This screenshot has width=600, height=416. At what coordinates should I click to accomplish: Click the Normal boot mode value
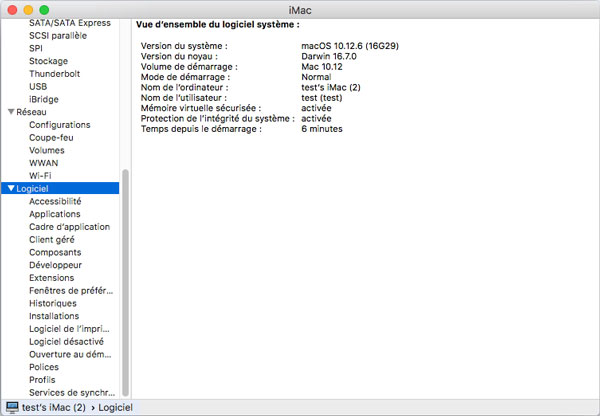316,77
